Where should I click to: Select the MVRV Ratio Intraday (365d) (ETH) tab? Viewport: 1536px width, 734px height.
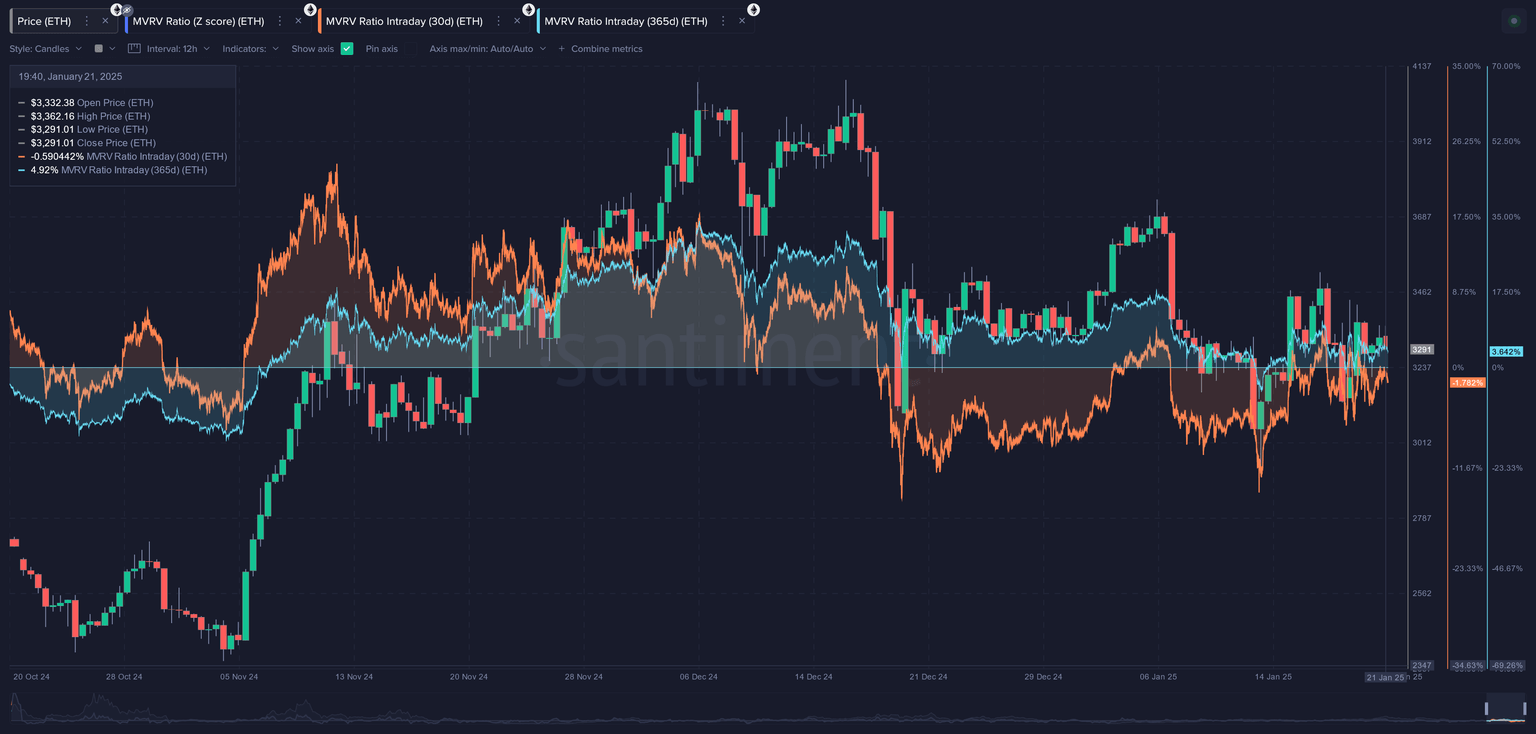pos(625,21)
